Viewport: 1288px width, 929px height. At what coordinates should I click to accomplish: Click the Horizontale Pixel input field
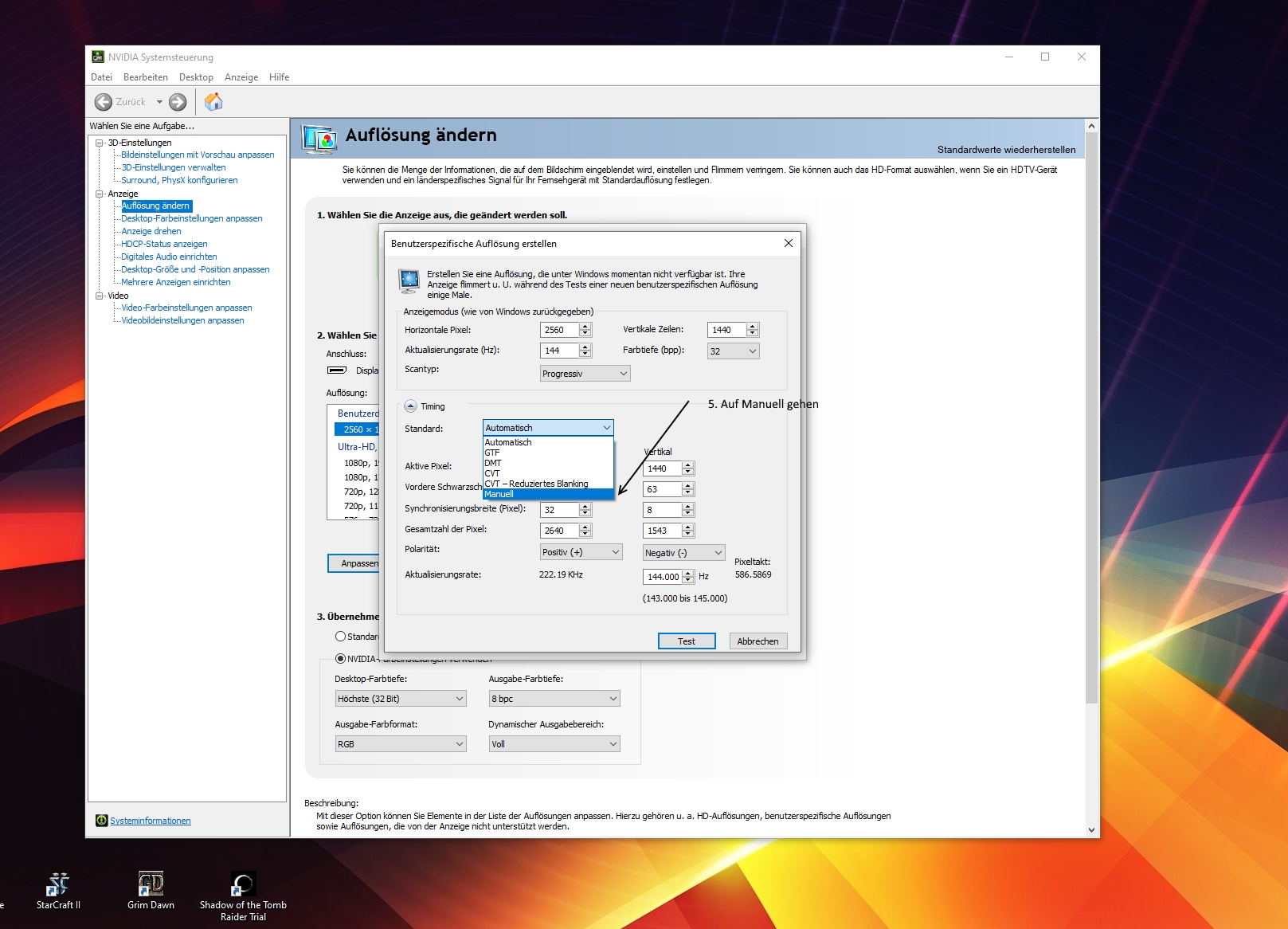[x=559, y=330]
